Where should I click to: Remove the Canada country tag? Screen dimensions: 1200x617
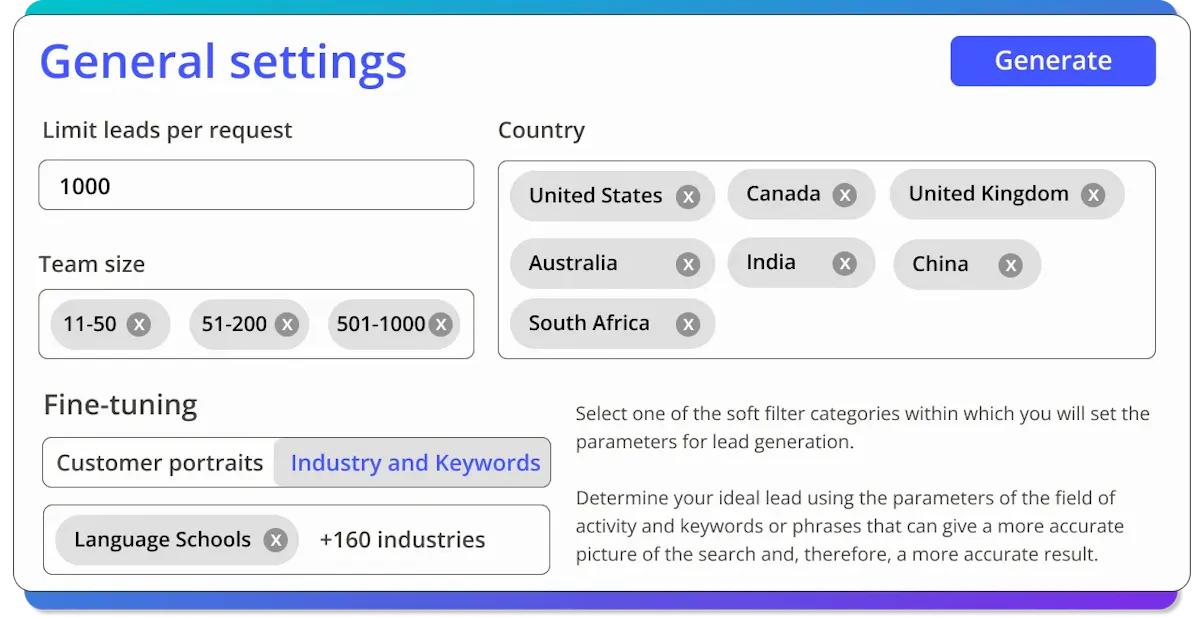[x=845, y=195]
